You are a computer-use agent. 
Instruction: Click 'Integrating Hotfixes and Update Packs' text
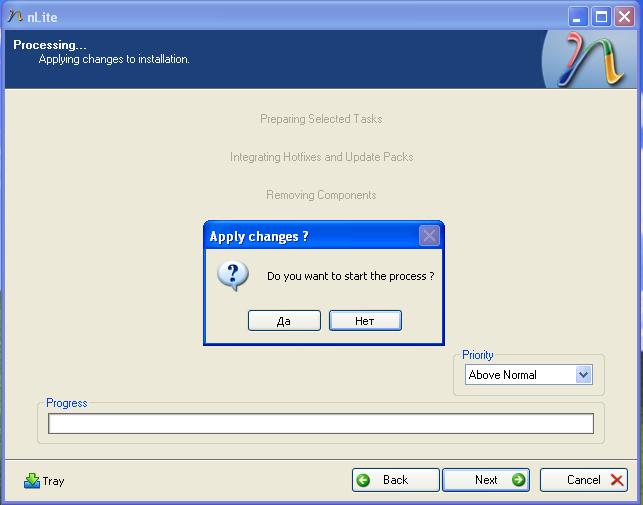[x=322, y=157]
